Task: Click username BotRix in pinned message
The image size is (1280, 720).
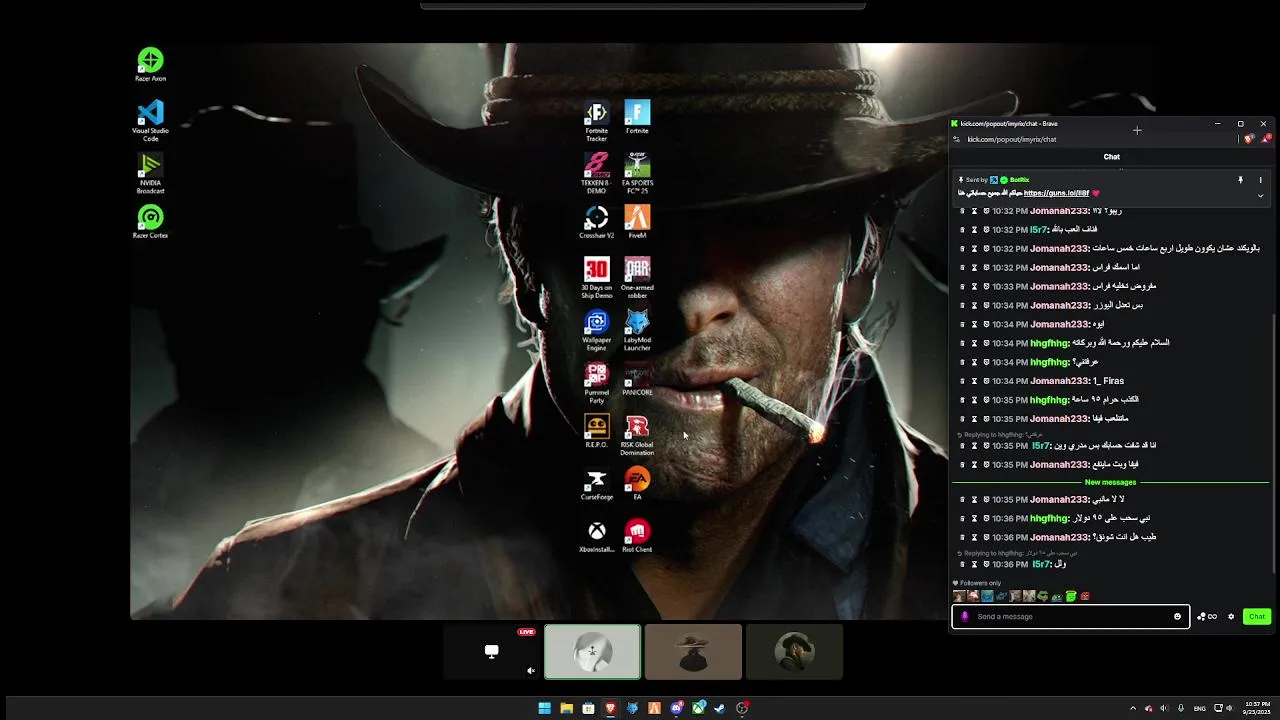Action: click(x=1019, y=180)
